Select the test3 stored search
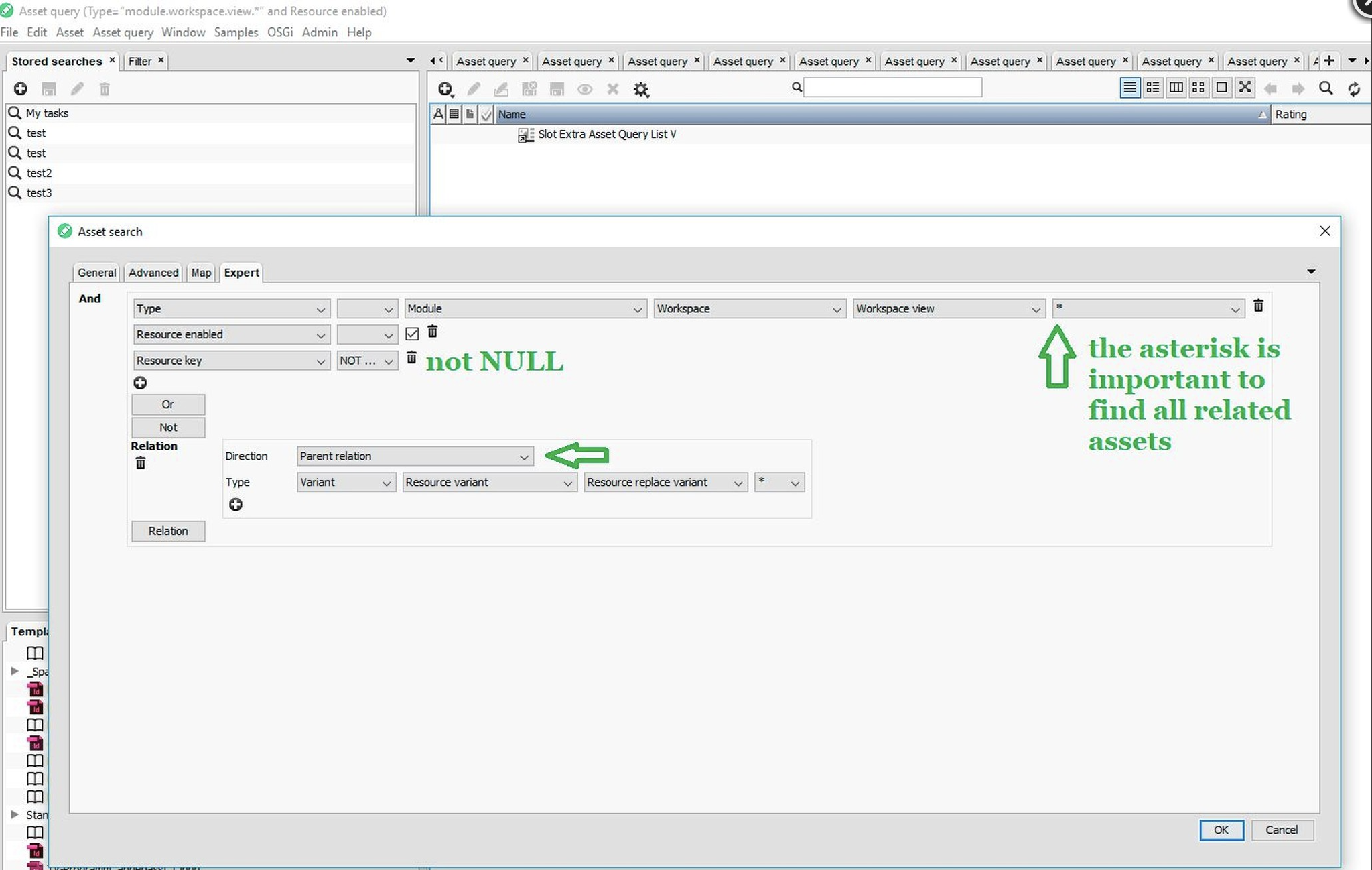 click(39, 193)
